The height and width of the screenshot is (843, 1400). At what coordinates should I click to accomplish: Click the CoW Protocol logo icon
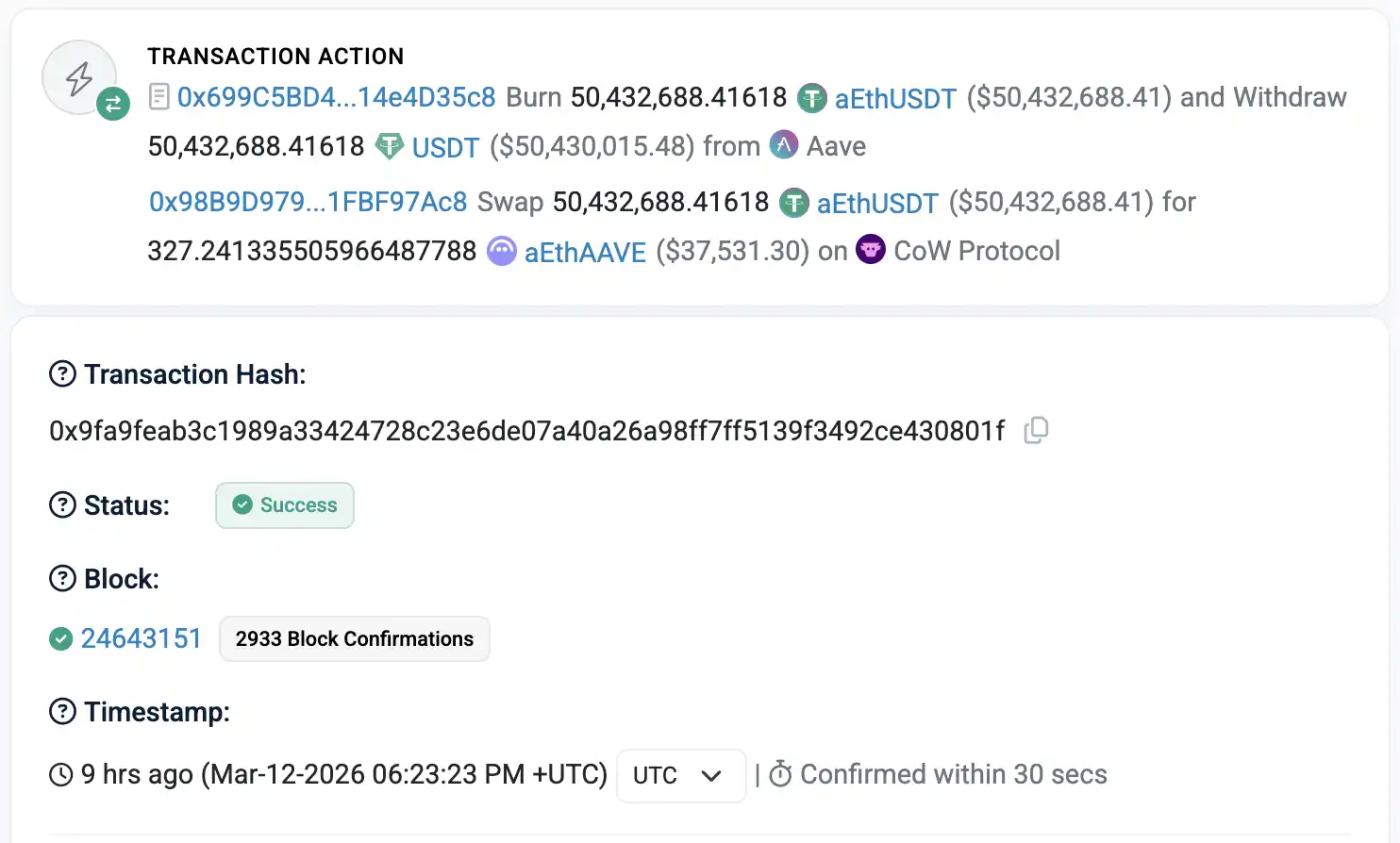click(x=870, y=250)
